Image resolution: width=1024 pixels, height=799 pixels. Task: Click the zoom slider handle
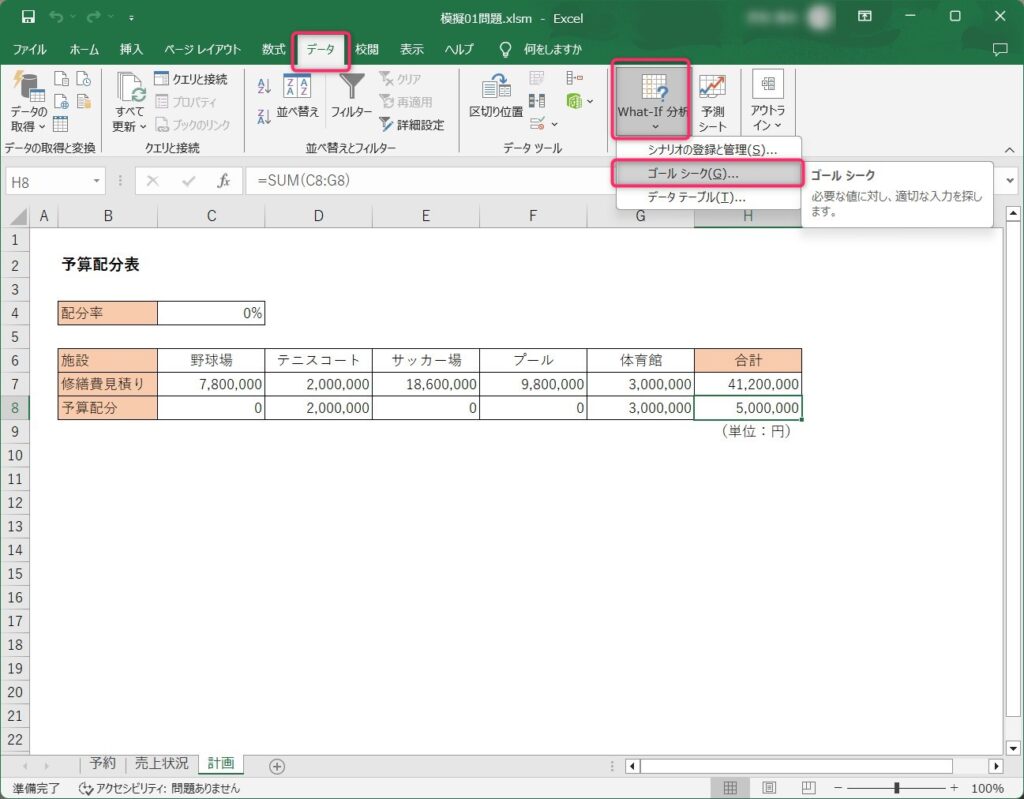(897, 788)
